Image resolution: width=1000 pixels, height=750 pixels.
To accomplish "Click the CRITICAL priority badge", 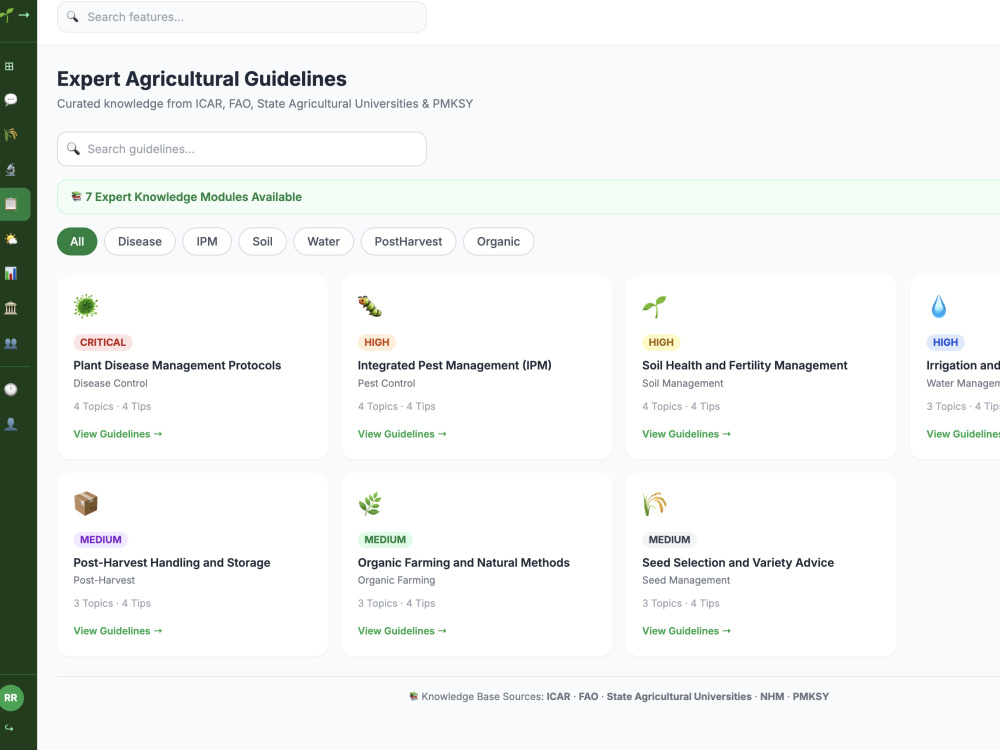I will pyautogui.click(x=103, y=342).
